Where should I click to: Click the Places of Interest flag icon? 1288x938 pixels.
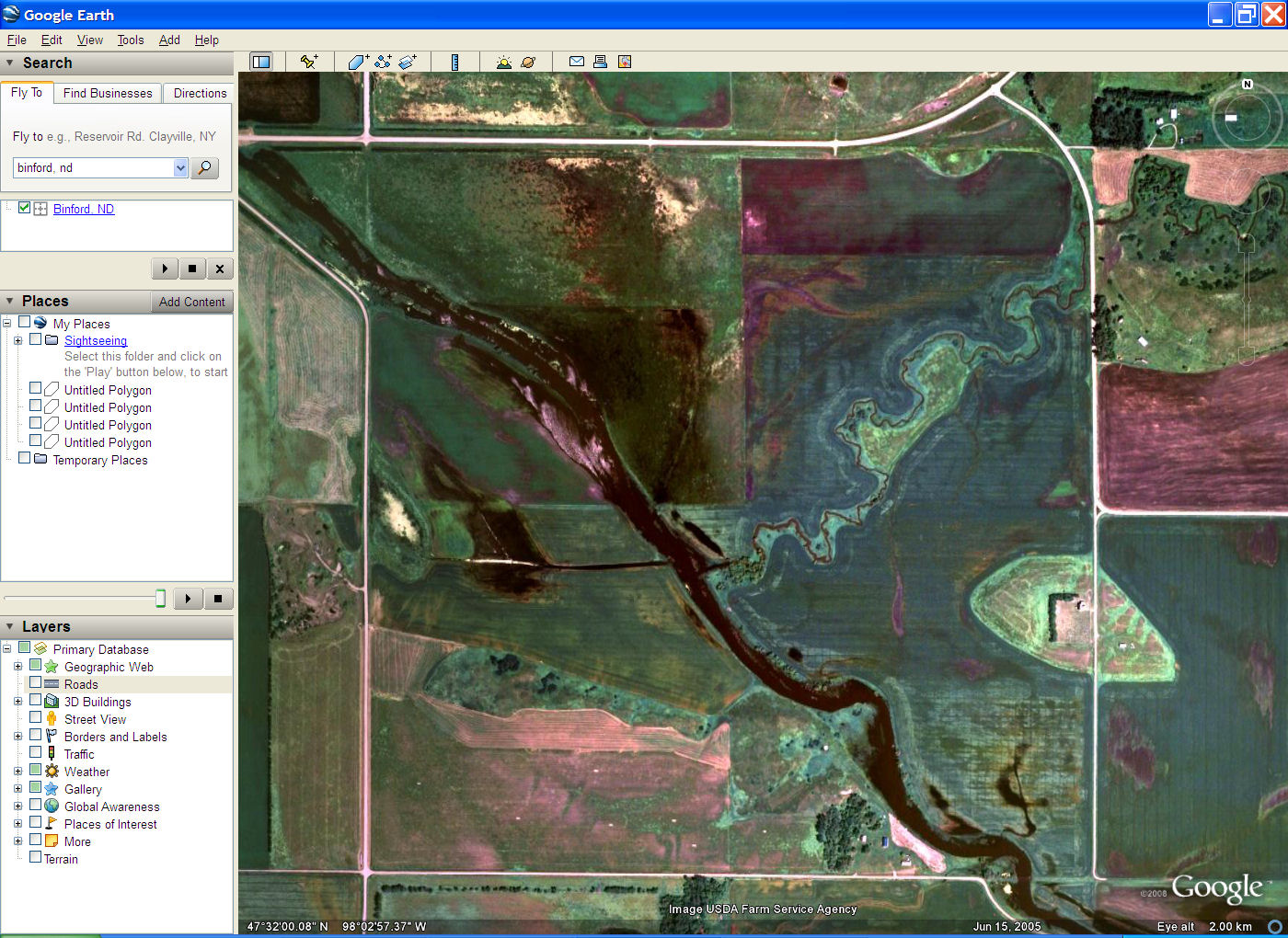tap(52, 824)
